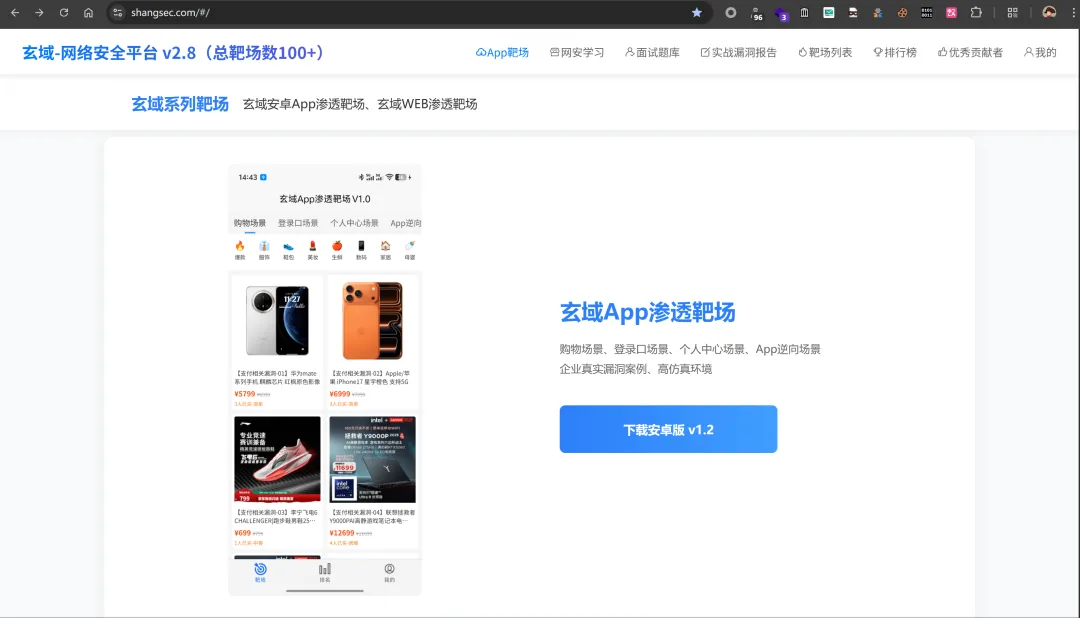1080x618 pixels.
Task: Open the orange iPhone17 product image
Action: (372, 321)
